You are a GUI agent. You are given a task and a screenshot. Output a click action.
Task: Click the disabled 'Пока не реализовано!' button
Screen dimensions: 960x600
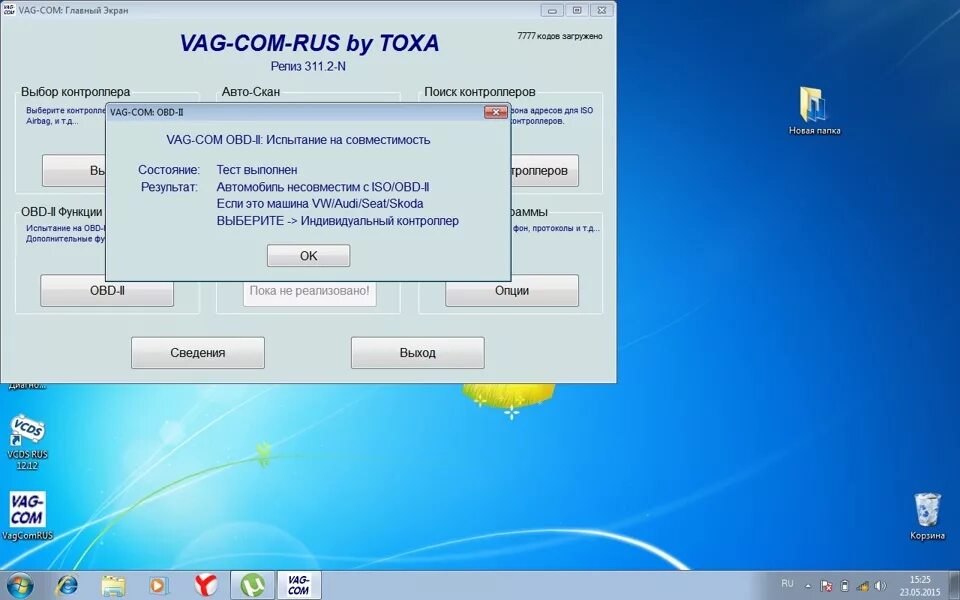pos(309,291)
